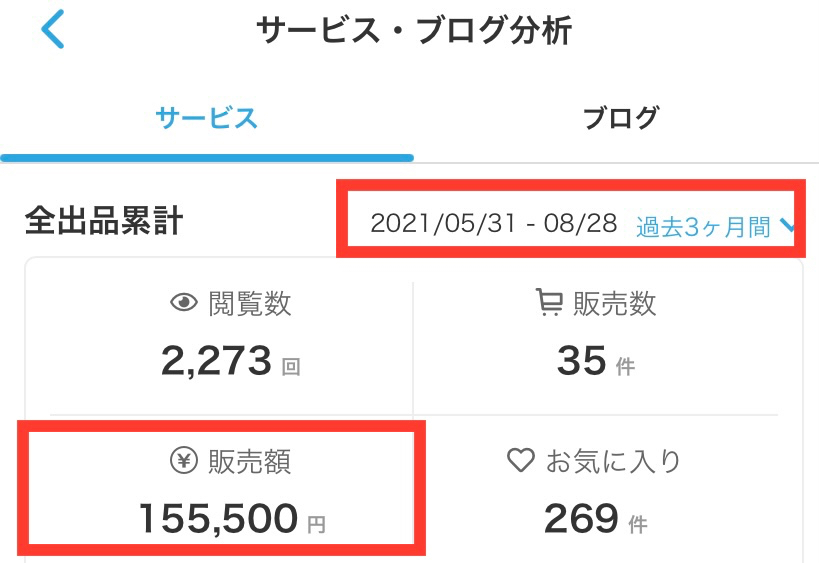This screenshot has height=563, width=819.
Task: Click the 販売数 label
Action: pyautogui.click(x=614, y=304)
